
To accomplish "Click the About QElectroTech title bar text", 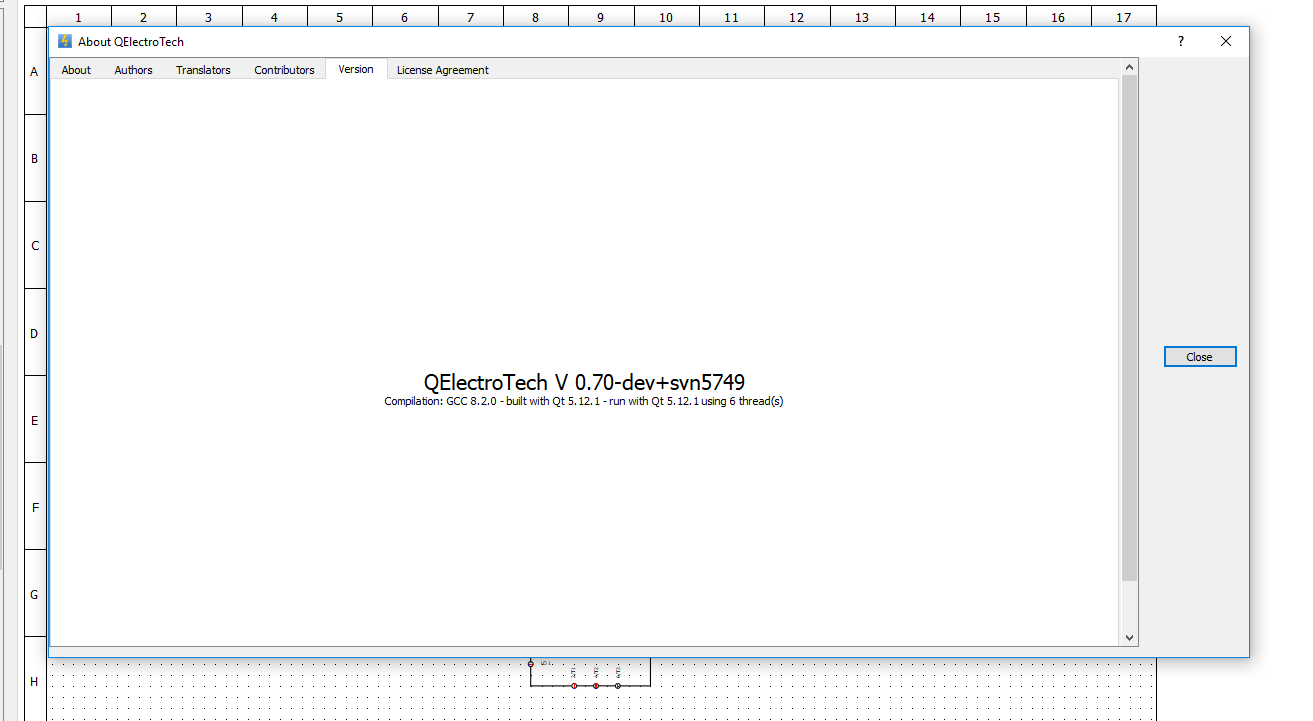I will coord(131,42).
